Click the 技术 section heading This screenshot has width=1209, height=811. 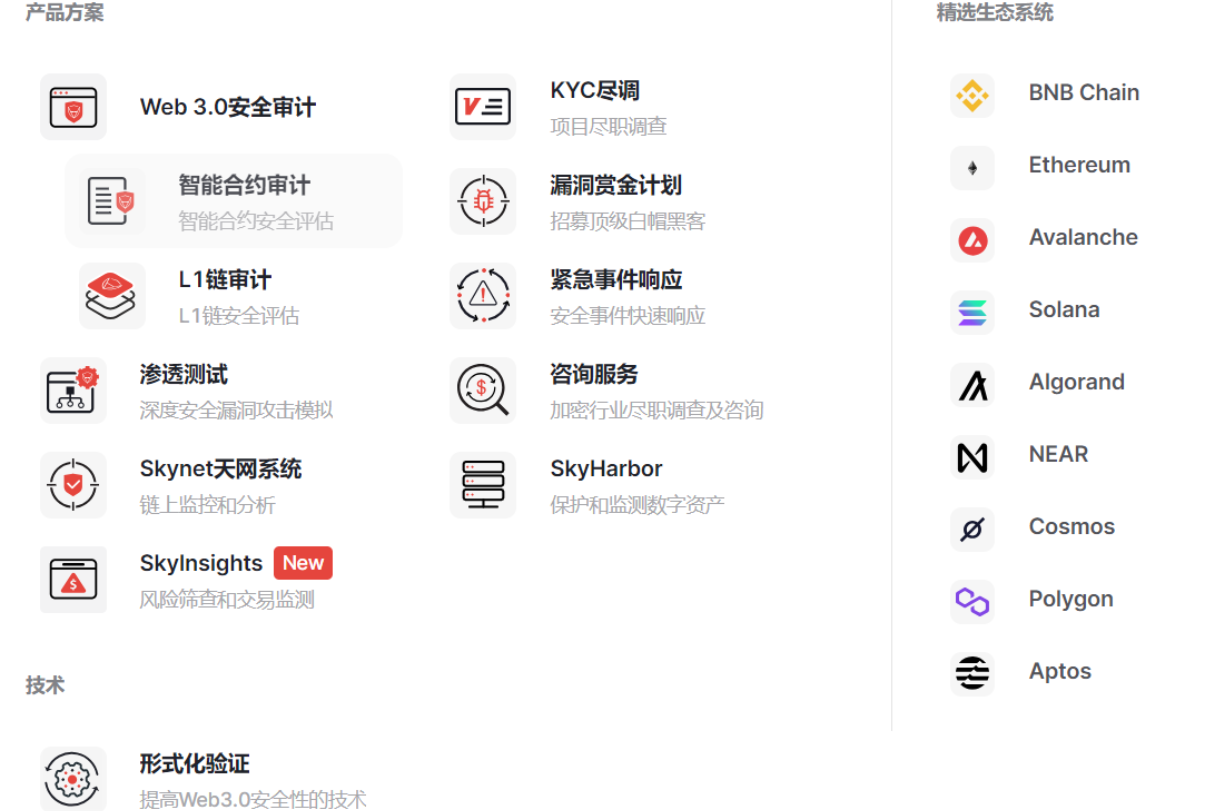coord(45,685)
